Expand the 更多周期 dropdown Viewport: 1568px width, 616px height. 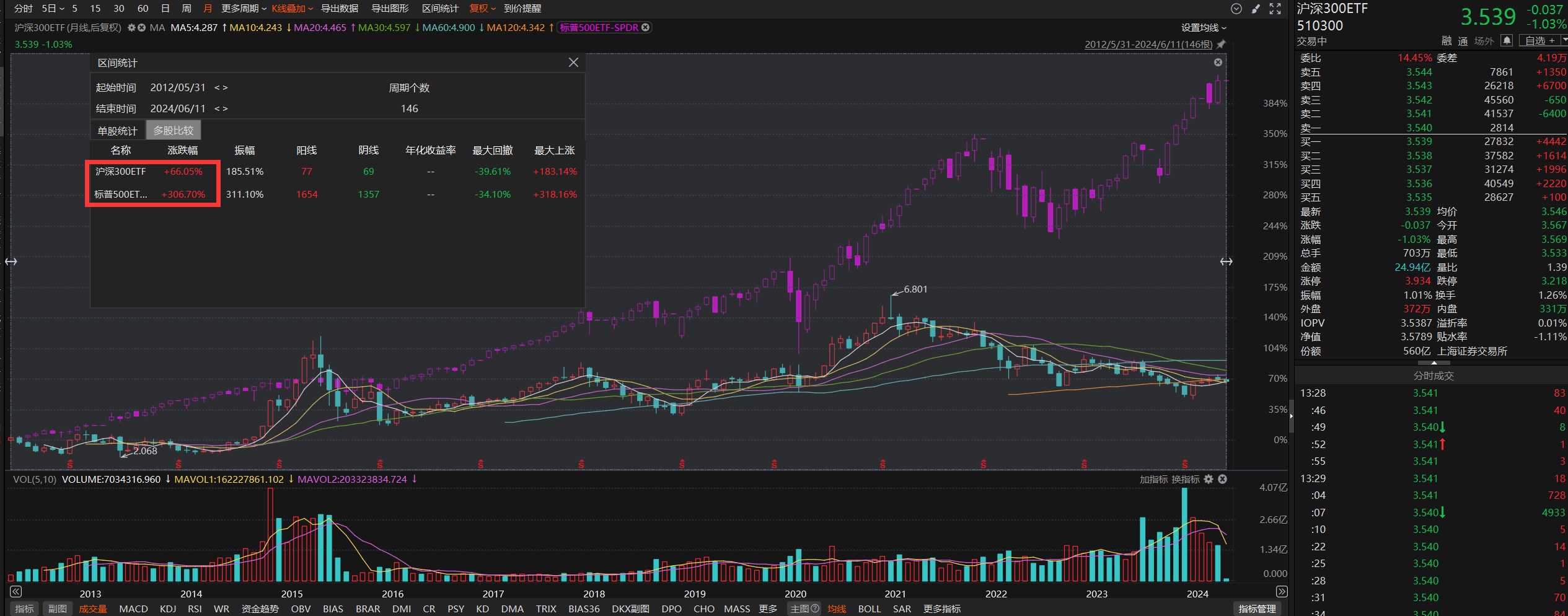244,9
